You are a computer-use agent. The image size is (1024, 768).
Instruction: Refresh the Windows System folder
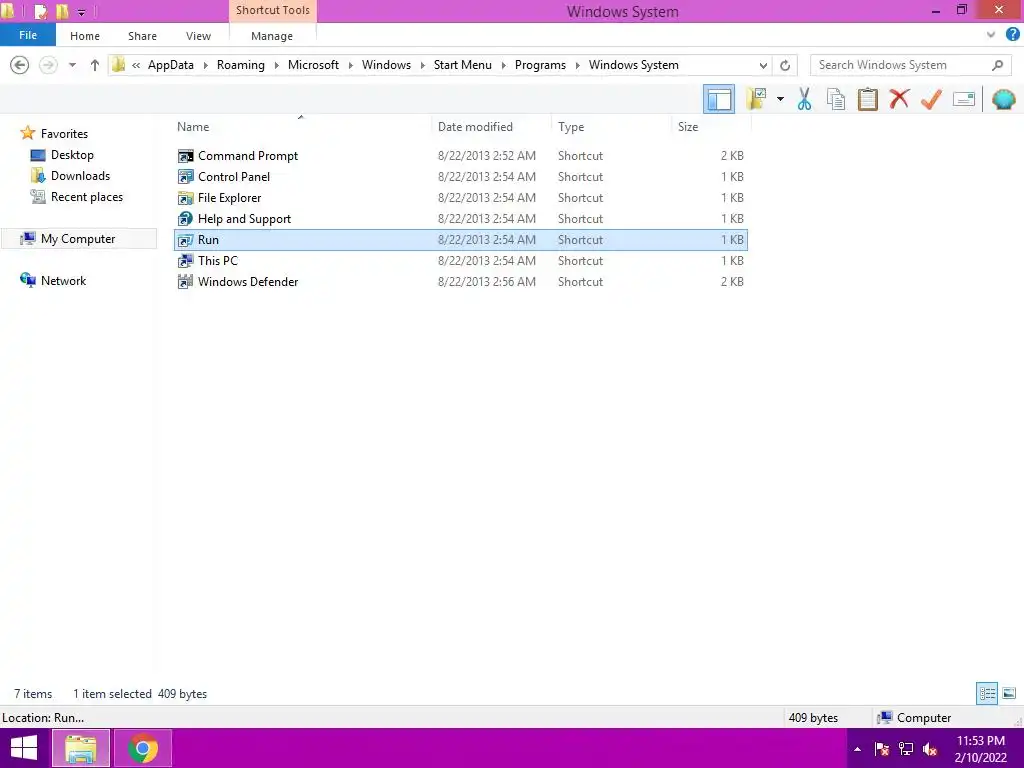(x=785, y=65)
